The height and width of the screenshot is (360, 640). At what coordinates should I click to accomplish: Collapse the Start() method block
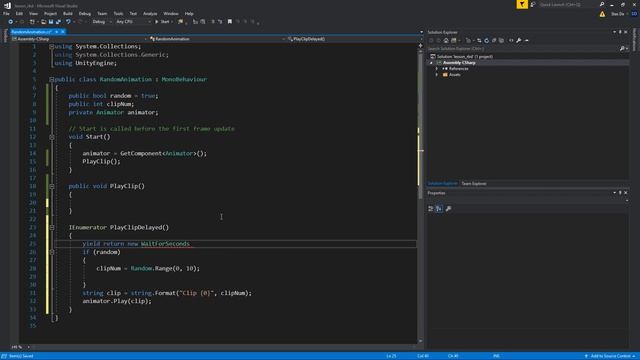point(52,137)
